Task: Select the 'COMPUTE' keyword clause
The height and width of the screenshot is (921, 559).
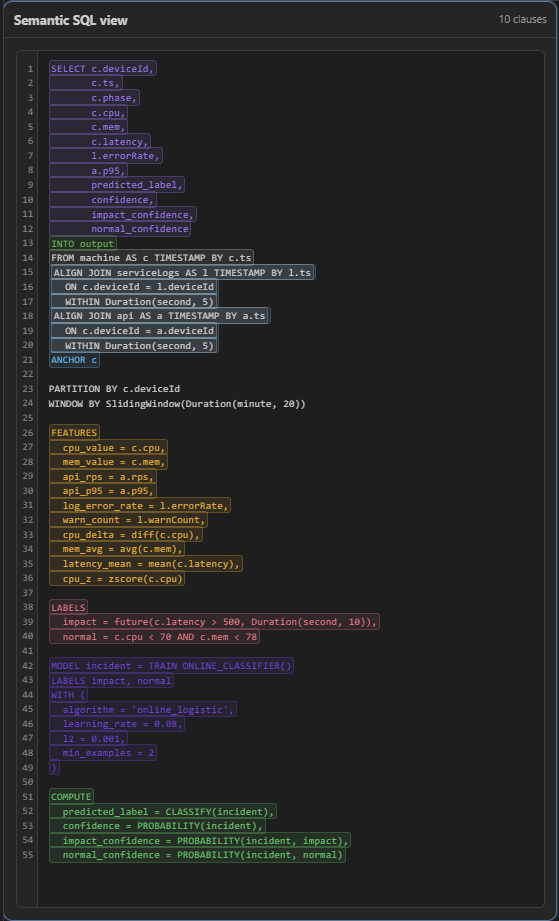Action: coord(72,796)
